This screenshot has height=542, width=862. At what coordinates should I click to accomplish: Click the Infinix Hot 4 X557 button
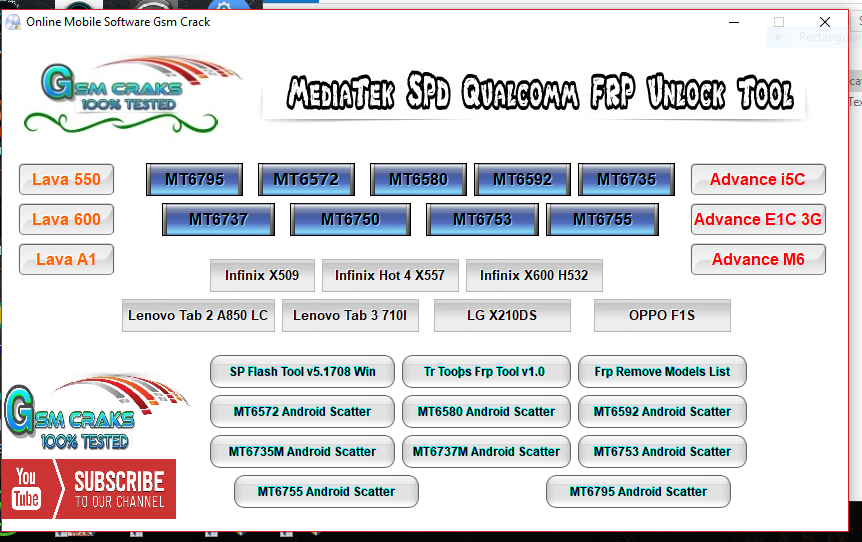390,275
